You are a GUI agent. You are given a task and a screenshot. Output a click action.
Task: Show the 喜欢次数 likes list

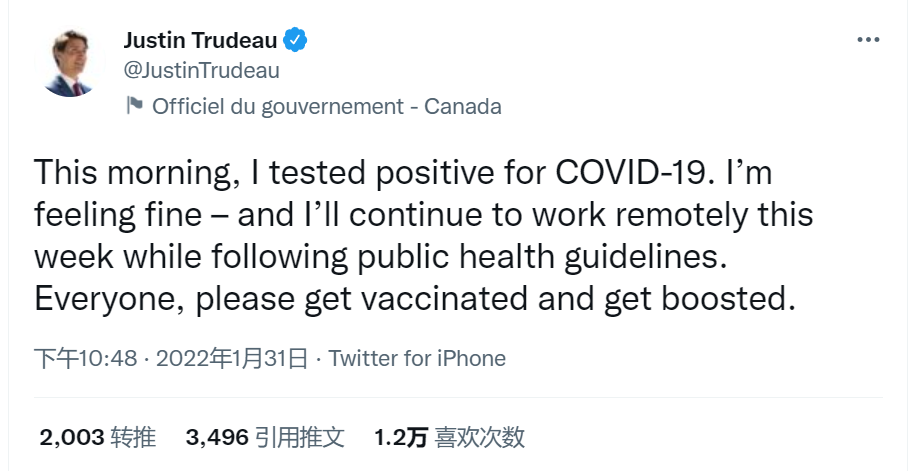[480, 437]
